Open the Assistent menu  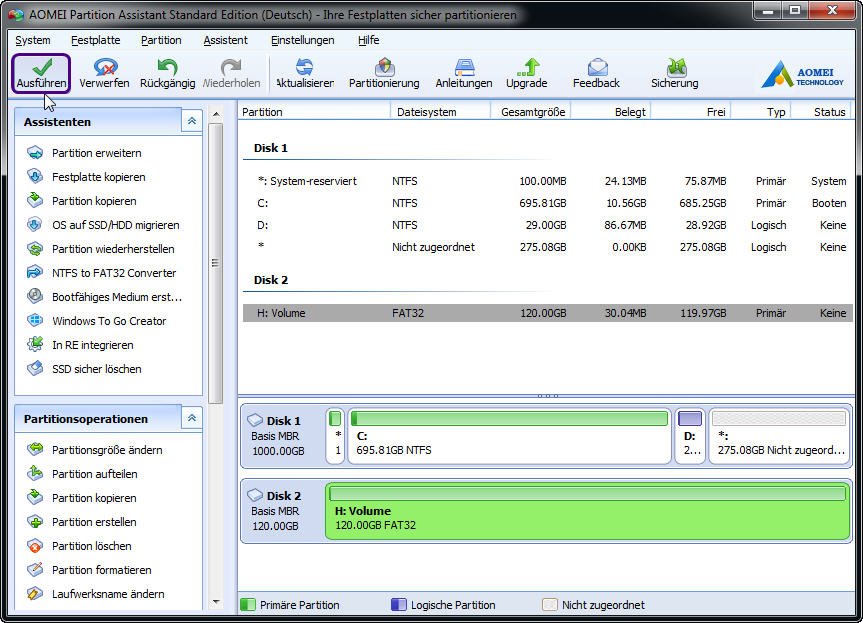(226, 40)
